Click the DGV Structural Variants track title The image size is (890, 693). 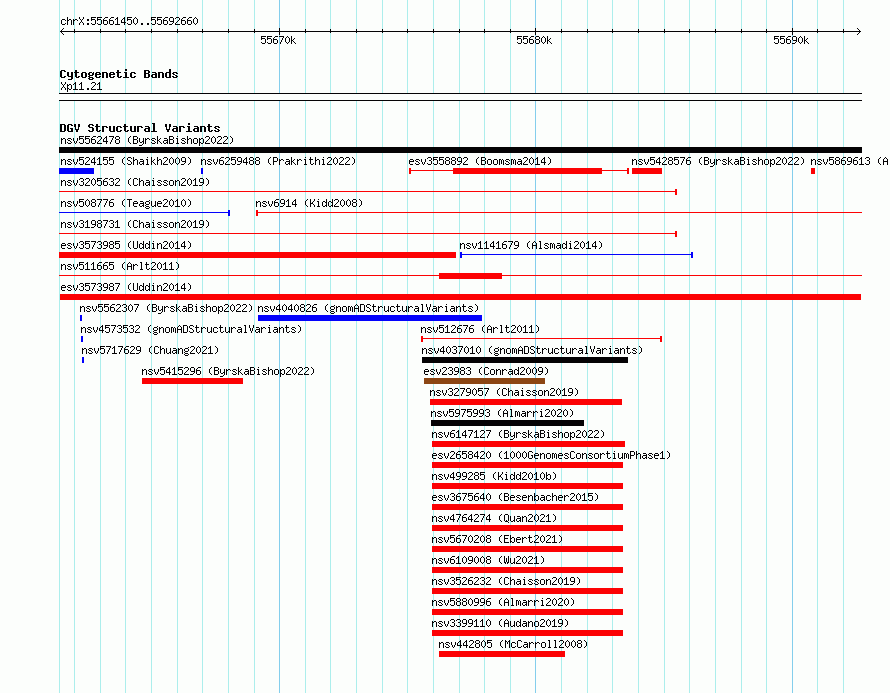click(x=140, y=128)
